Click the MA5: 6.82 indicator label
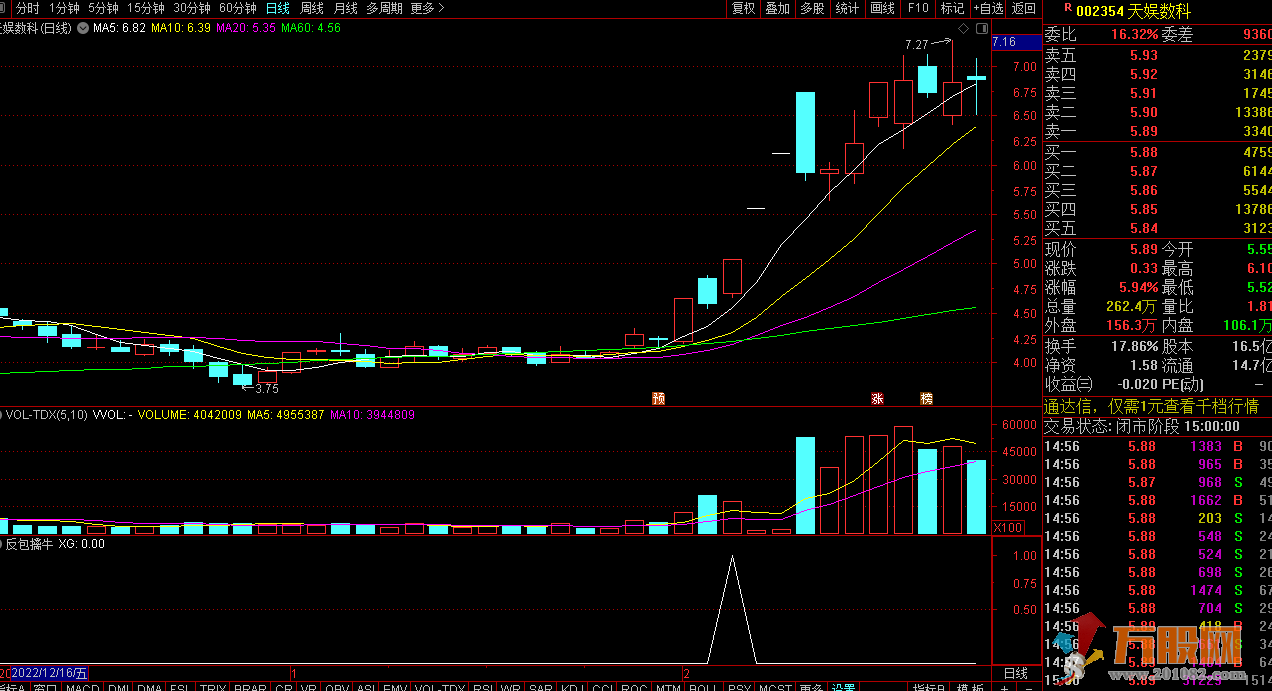 pos(119,28)
